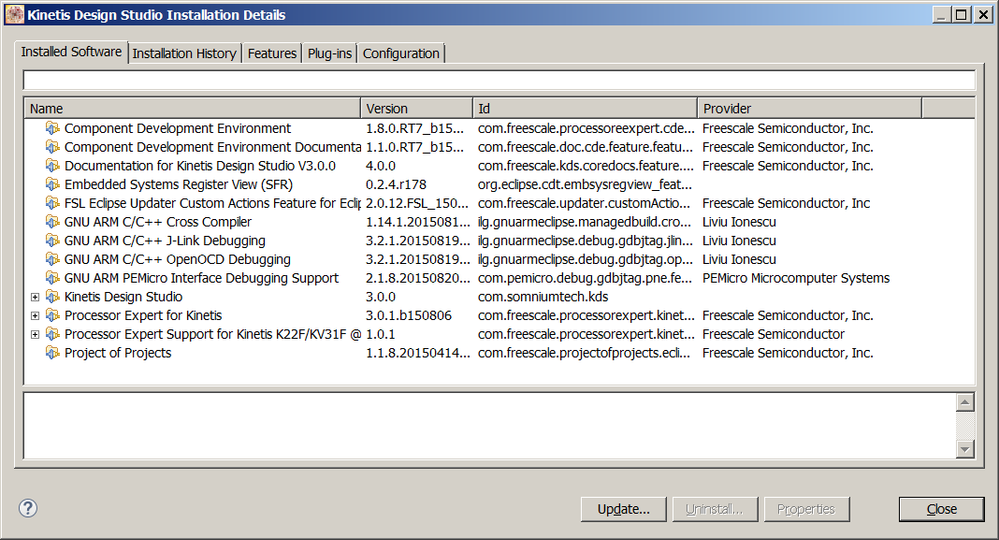Switch to the Installed Software tab
Image resolution: width=999 pixels, height=540 pixels.
coord(71,52)
